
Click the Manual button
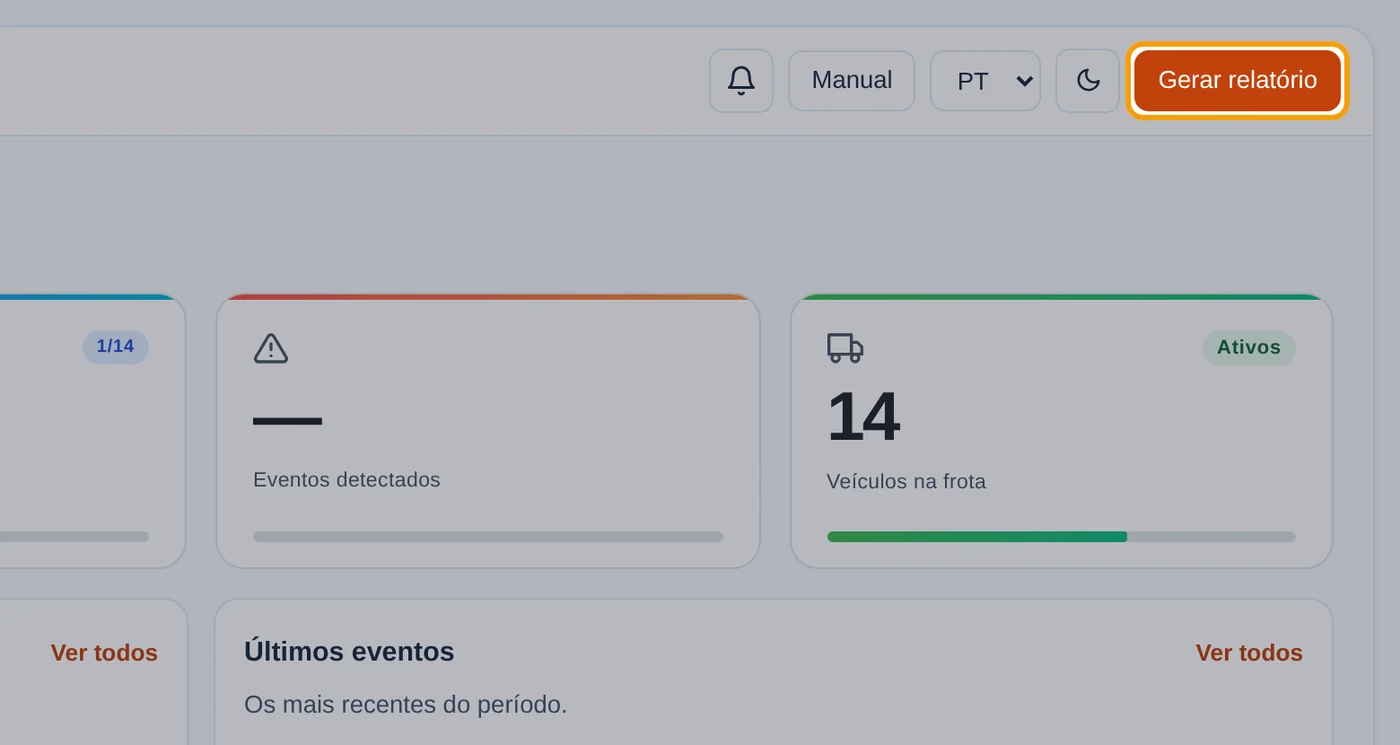tap(851, 81)
